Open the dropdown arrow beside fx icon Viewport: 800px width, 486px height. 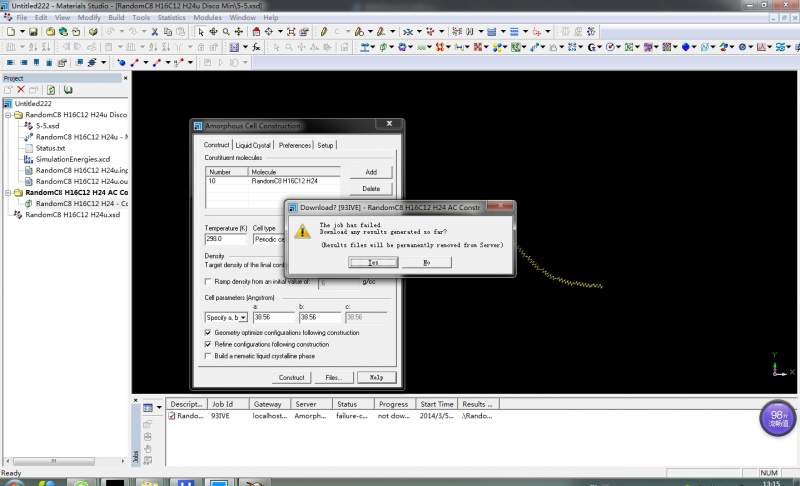245,47
